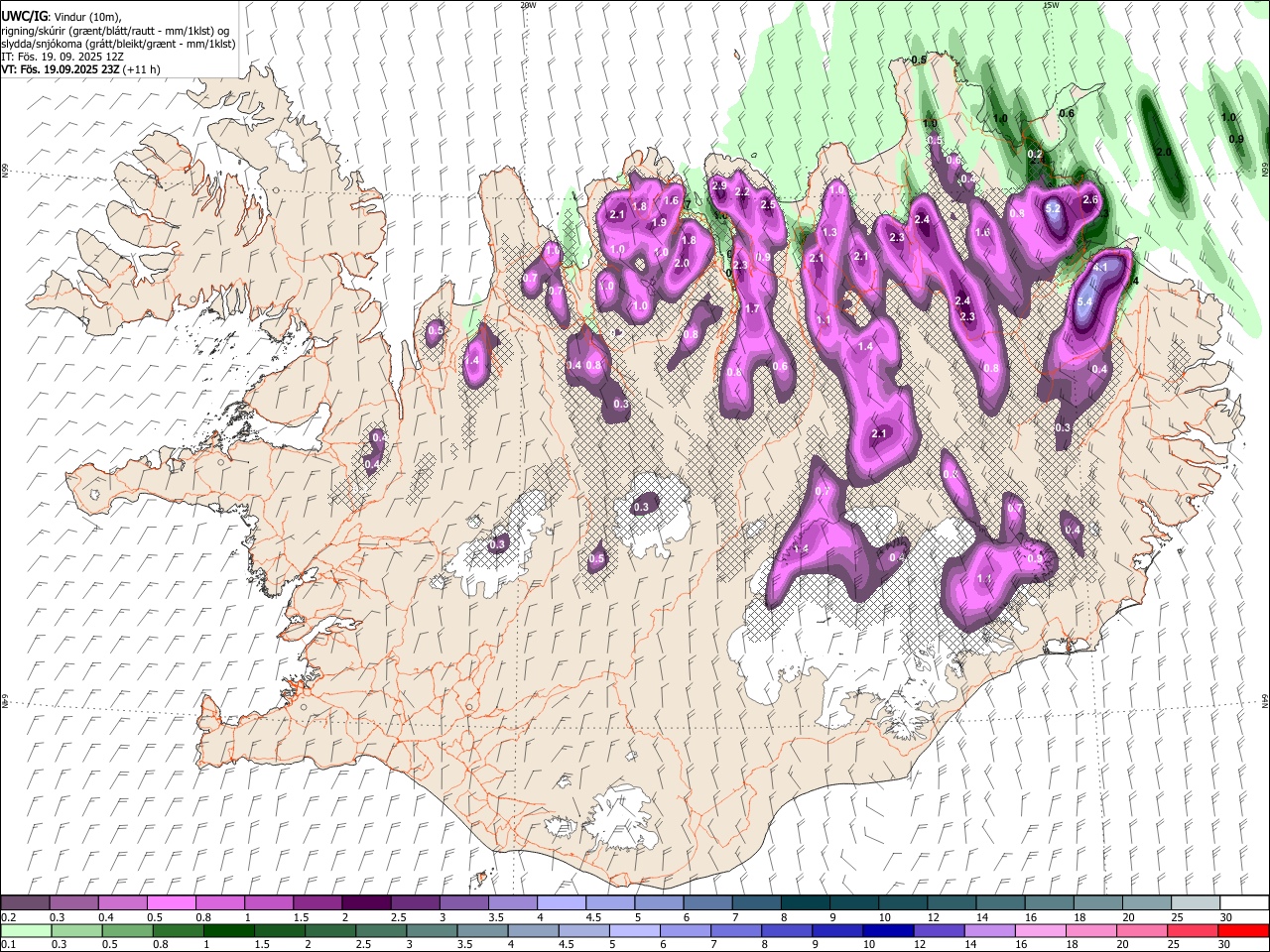Click the "0.2" label in upper legend row
Viewport: 1270px width, 952px height.
[x=8, y=917]
